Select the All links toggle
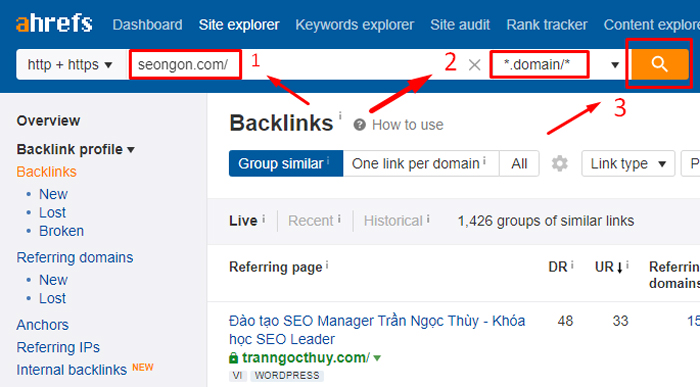 (519, 163)
